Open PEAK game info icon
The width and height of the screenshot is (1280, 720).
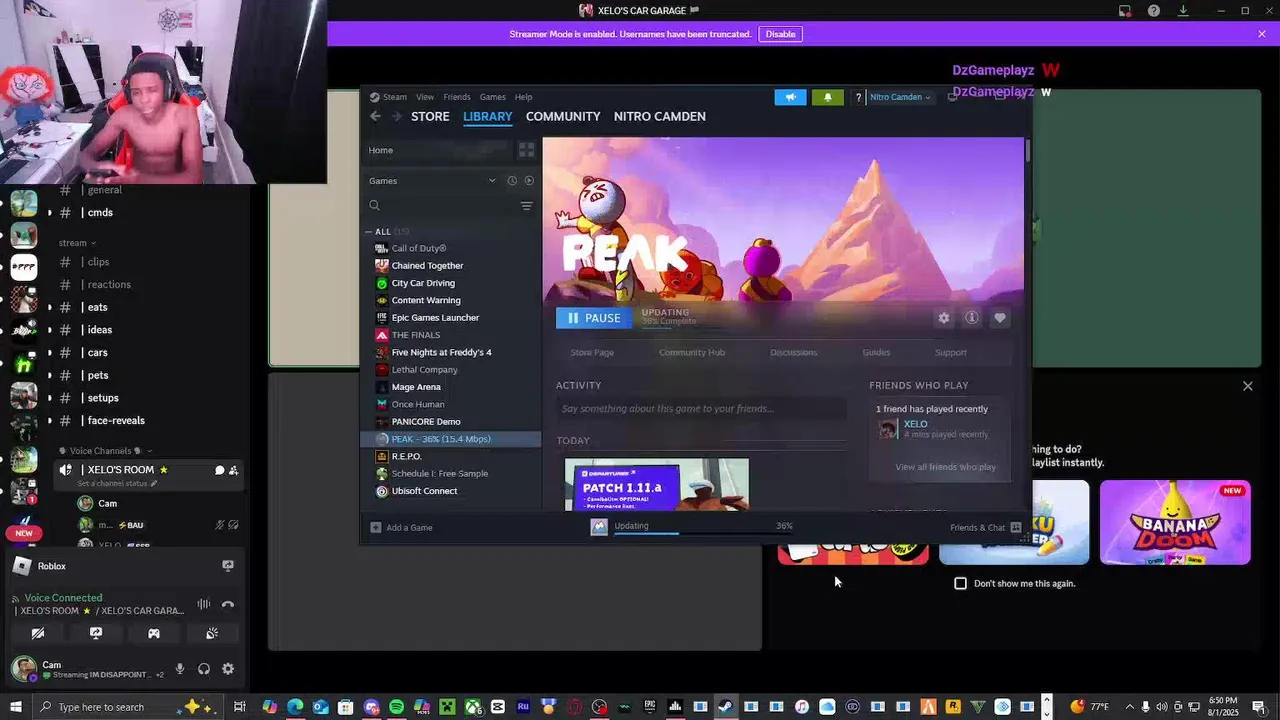click(971, 318)
